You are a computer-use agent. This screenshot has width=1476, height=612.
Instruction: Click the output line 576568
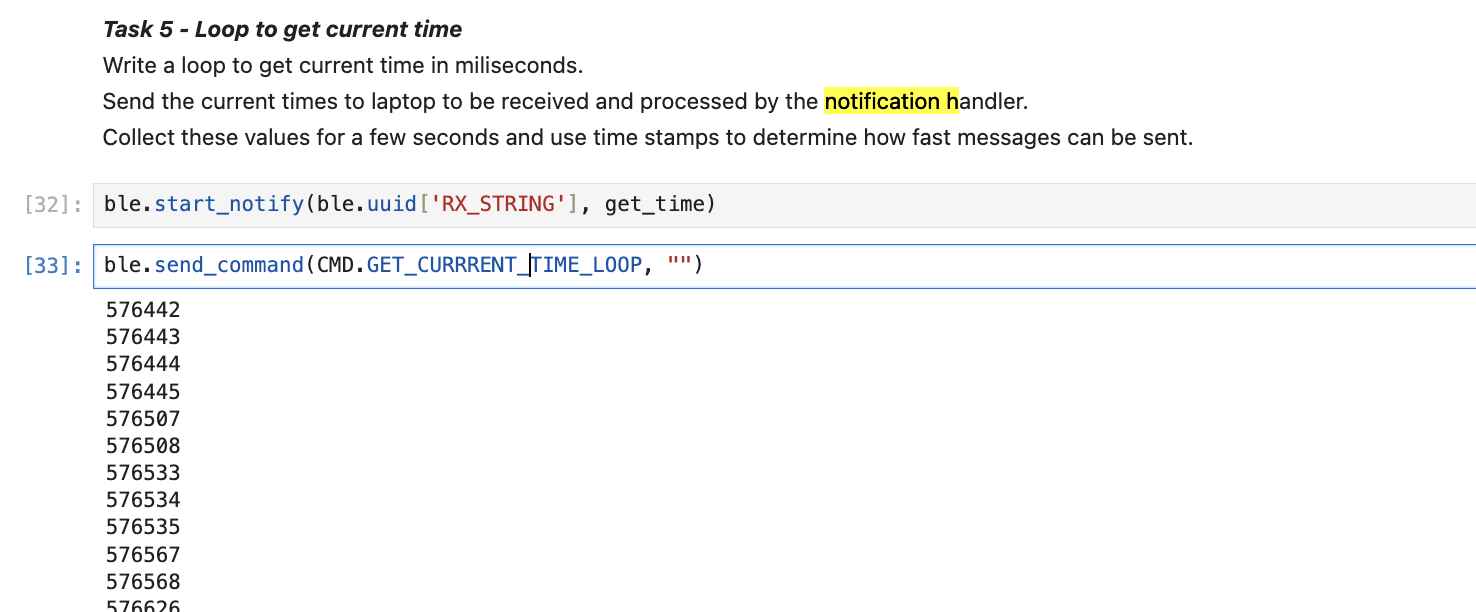(143, 582)
